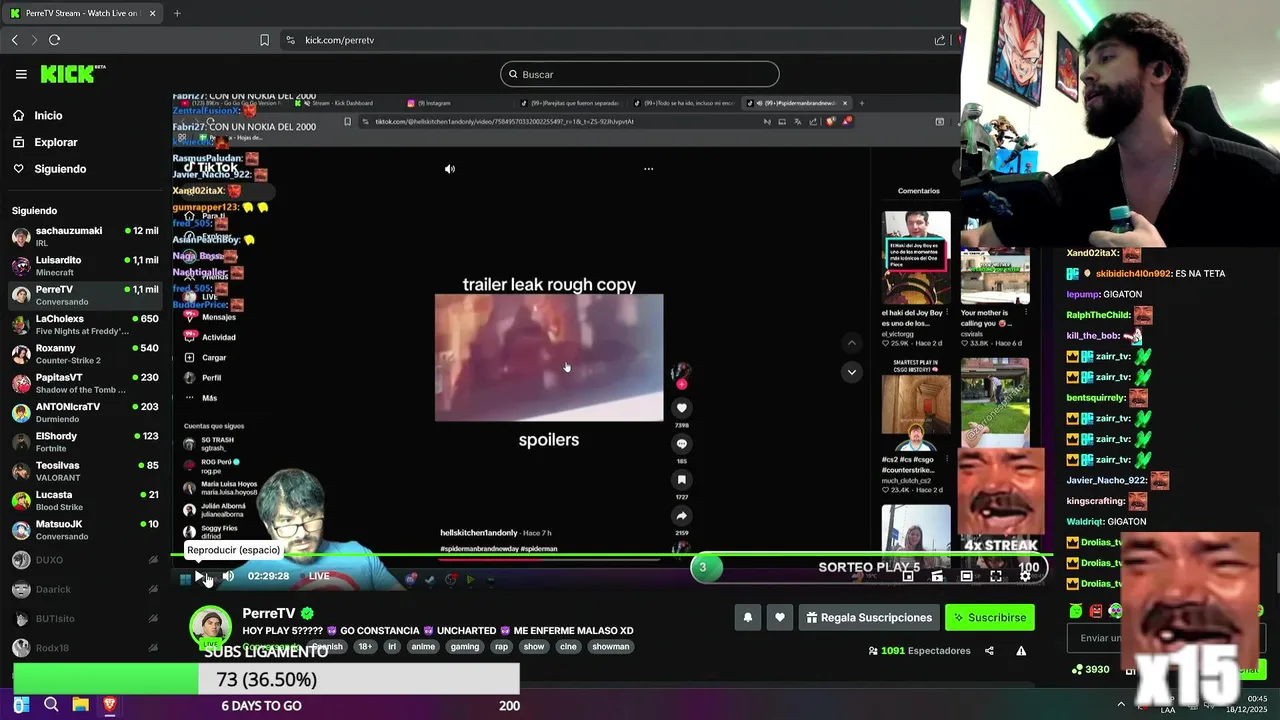This screenshot has width=1280, height=720.
Task: Click TikTok next-video down chevron in stream
Action: point(852,372)
